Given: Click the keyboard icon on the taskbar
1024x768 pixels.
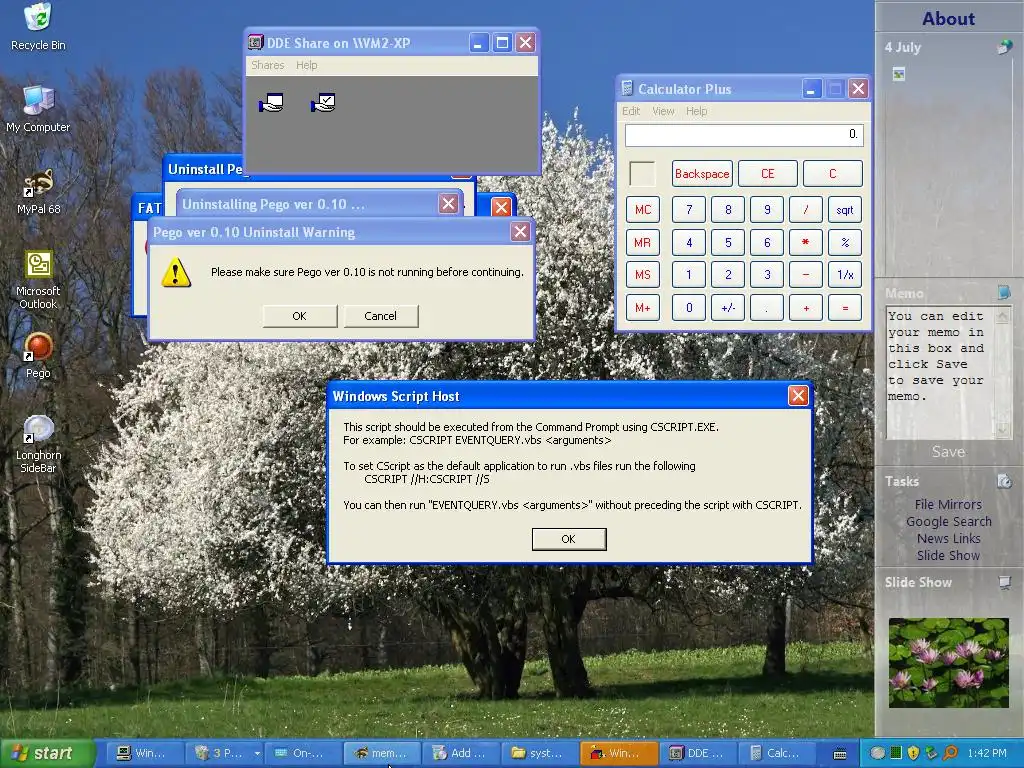Looking at the screenshot, I should pyautogui.click(x=840, y=754).
